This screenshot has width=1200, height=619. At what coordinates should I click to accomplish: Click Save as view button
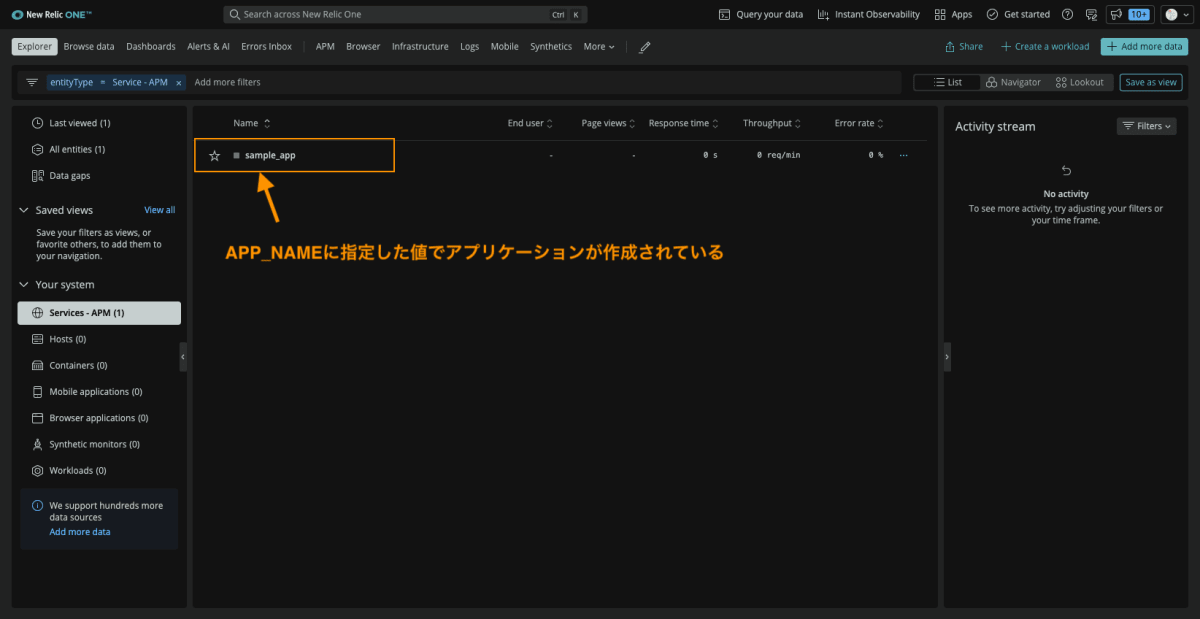pyautogui.click(x=1150, y=82)
